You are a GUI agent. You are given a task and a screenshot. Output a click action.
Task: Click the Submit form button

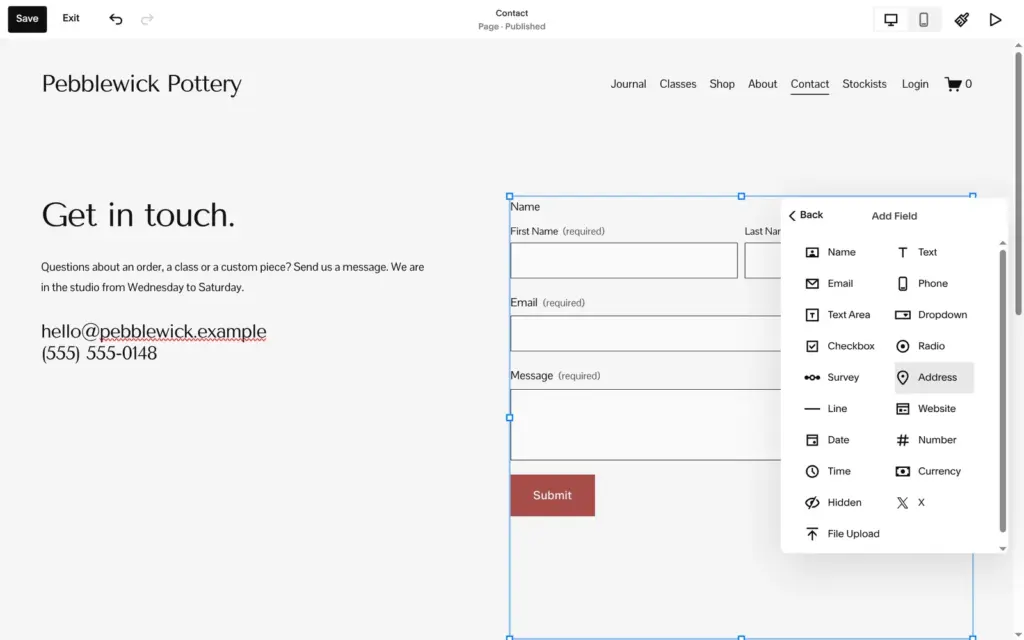552,495
